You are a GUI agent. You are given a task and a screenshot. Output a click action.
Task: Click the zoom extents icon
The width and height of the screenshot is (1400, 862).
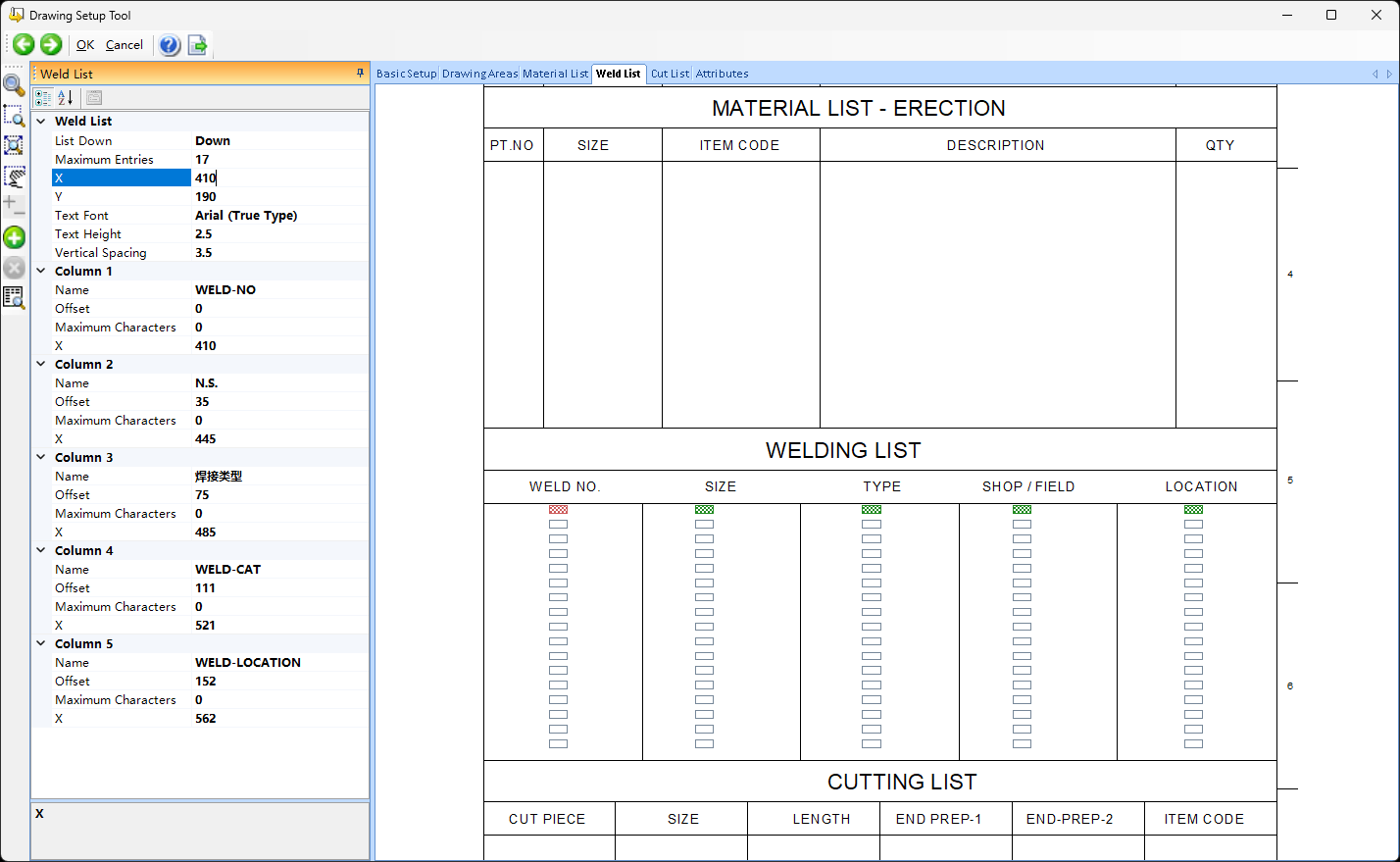point(14,145)
